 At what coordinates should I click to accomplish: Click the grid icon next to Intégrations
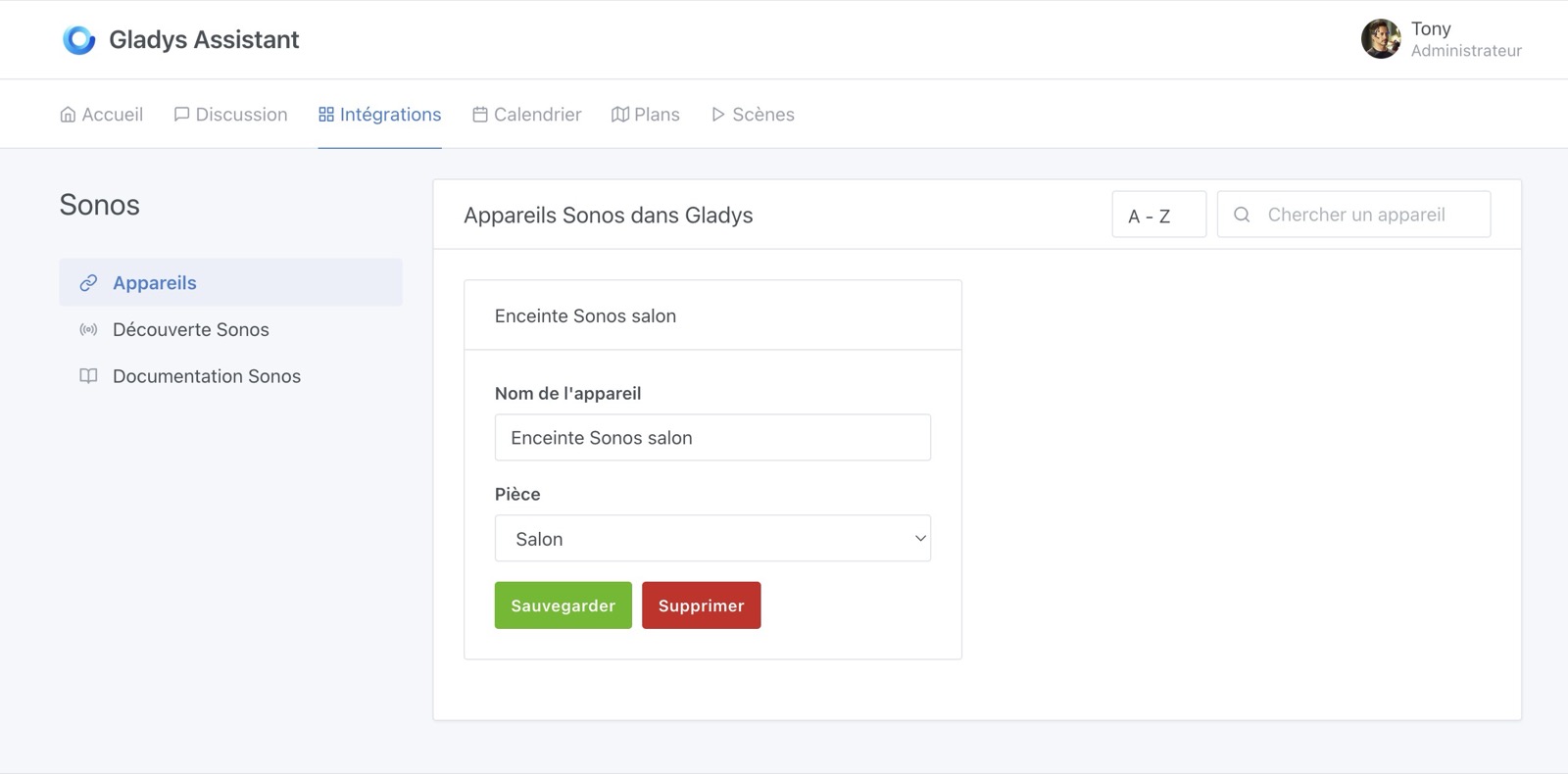click(x=326, y=115)
